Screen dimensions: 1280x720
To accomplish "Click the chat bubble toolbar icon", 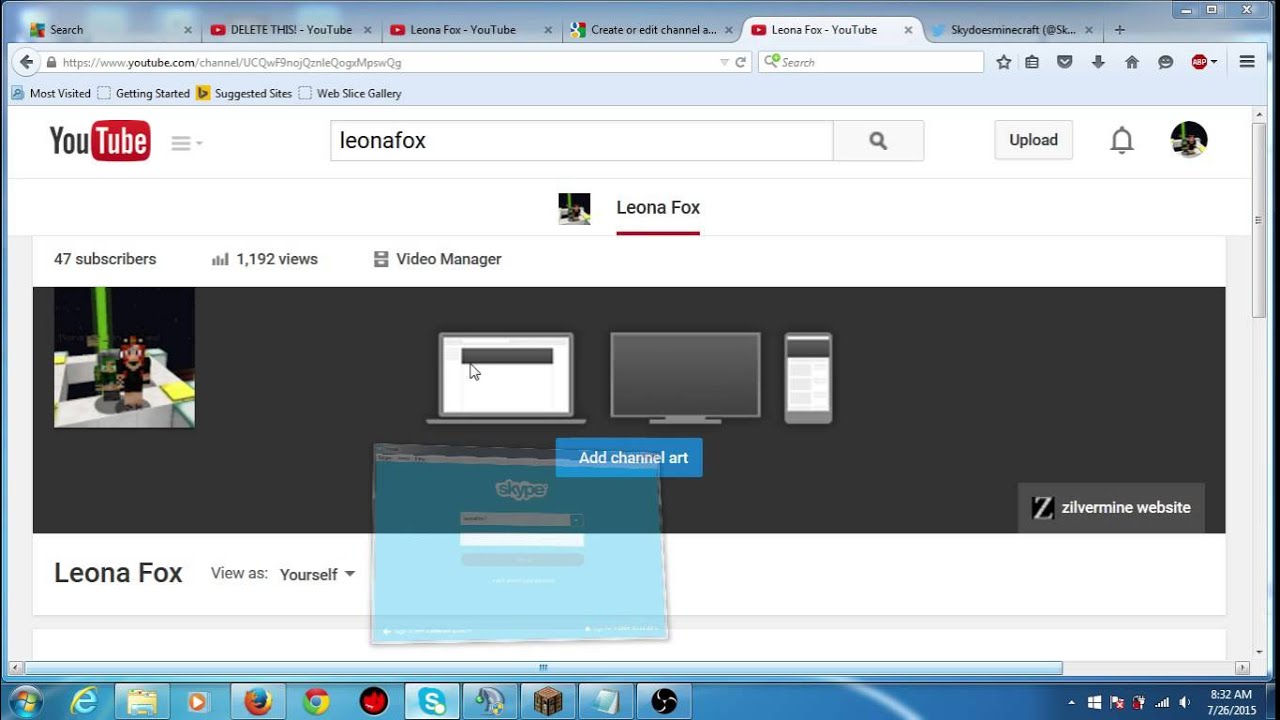I will pyautogui.click(x=1165, y=62).
